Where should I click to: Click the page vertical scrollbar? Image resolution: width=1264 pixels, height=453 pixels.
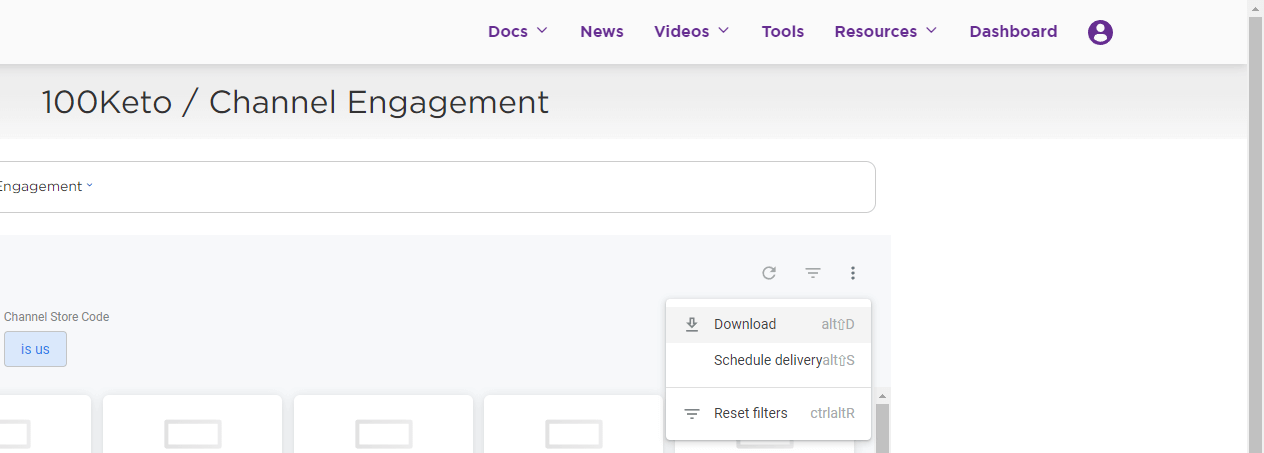click(x=1256, y=226)
